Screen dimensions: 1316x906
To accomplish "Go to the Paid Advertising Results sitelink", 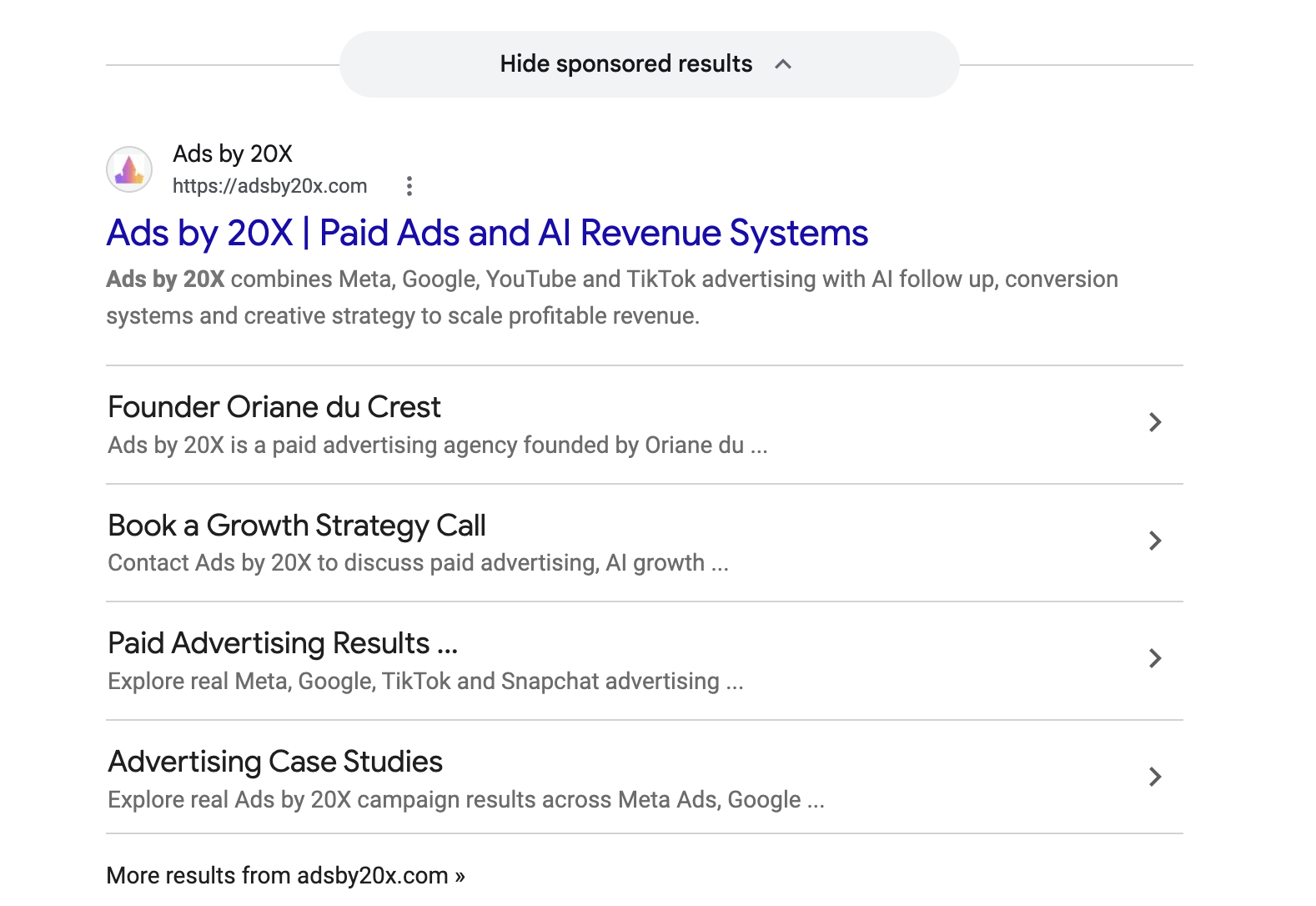I will click(x=284, y=643).
